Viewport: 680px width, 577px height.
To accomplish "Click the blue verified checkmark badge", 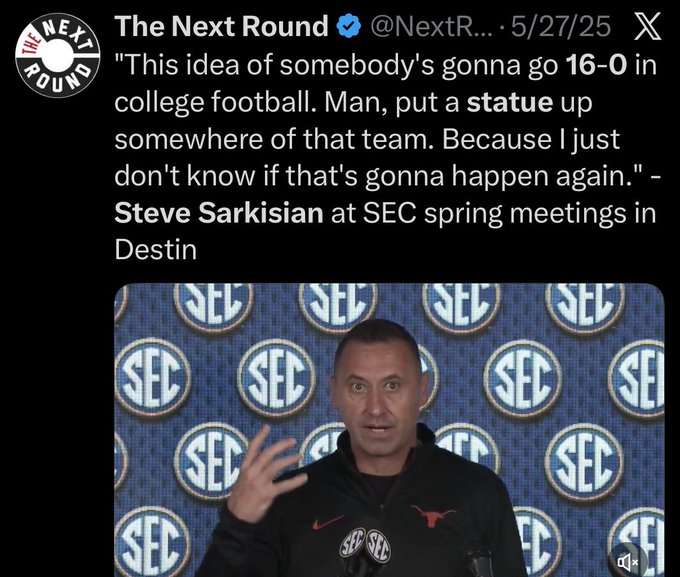I will tap(349, 26).
